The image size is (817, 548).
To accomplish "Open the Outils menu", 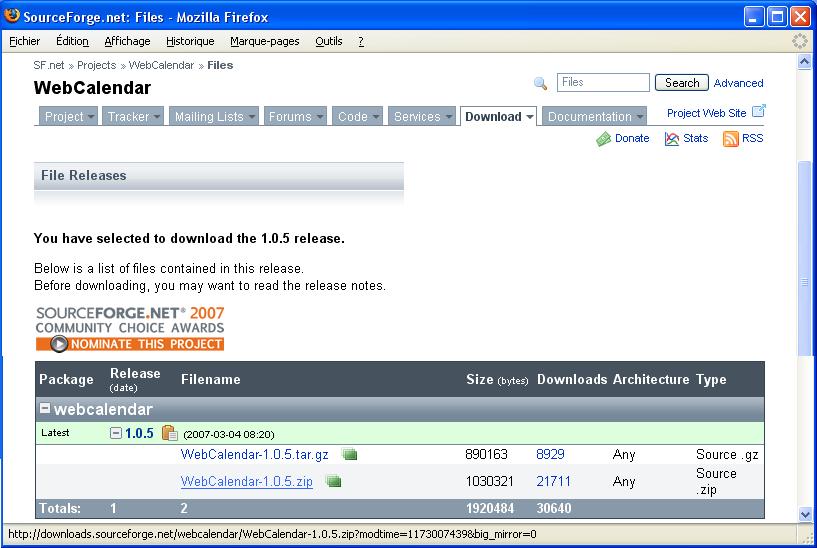I will (x=329, y=41).
